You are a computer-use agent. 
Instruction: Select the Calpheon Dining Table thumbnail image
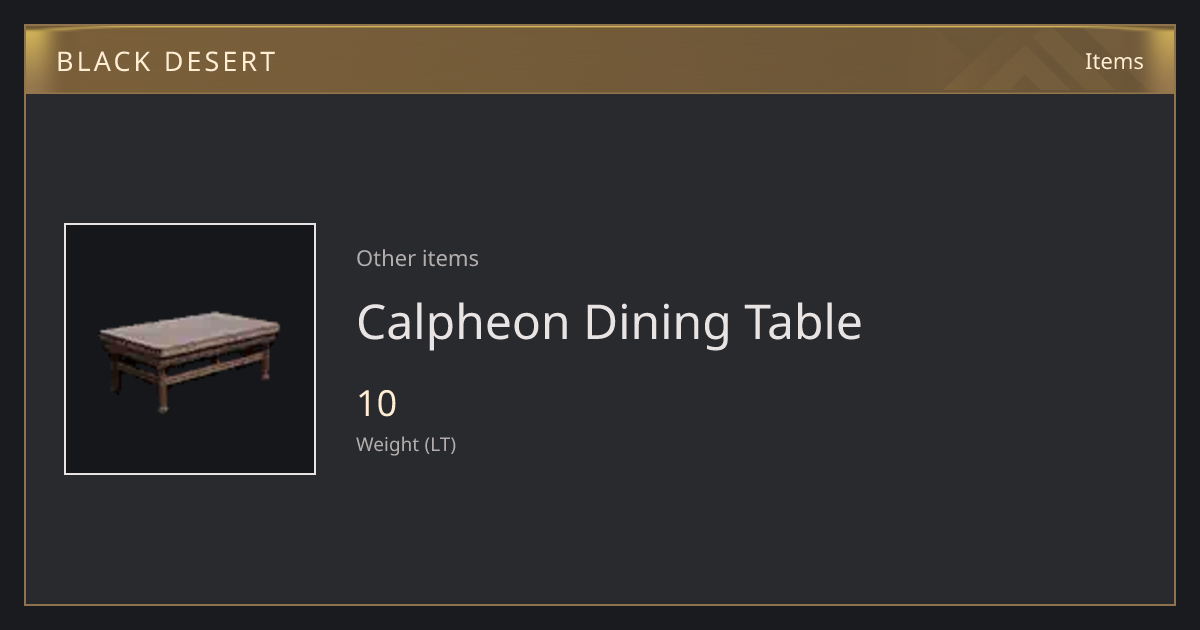tap(190, 349)
